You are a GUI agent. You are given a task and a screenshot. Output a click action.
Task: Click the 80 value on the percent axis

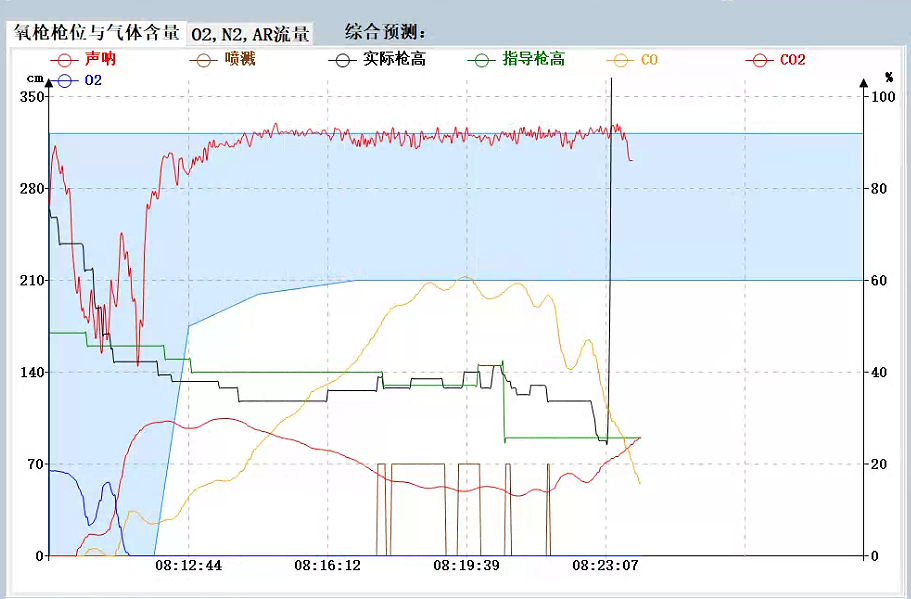(x=879, y=188)
